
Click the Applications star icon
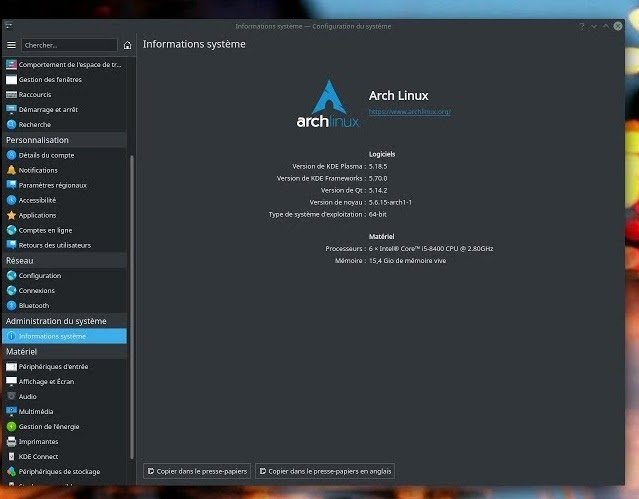tap(11, 215)
